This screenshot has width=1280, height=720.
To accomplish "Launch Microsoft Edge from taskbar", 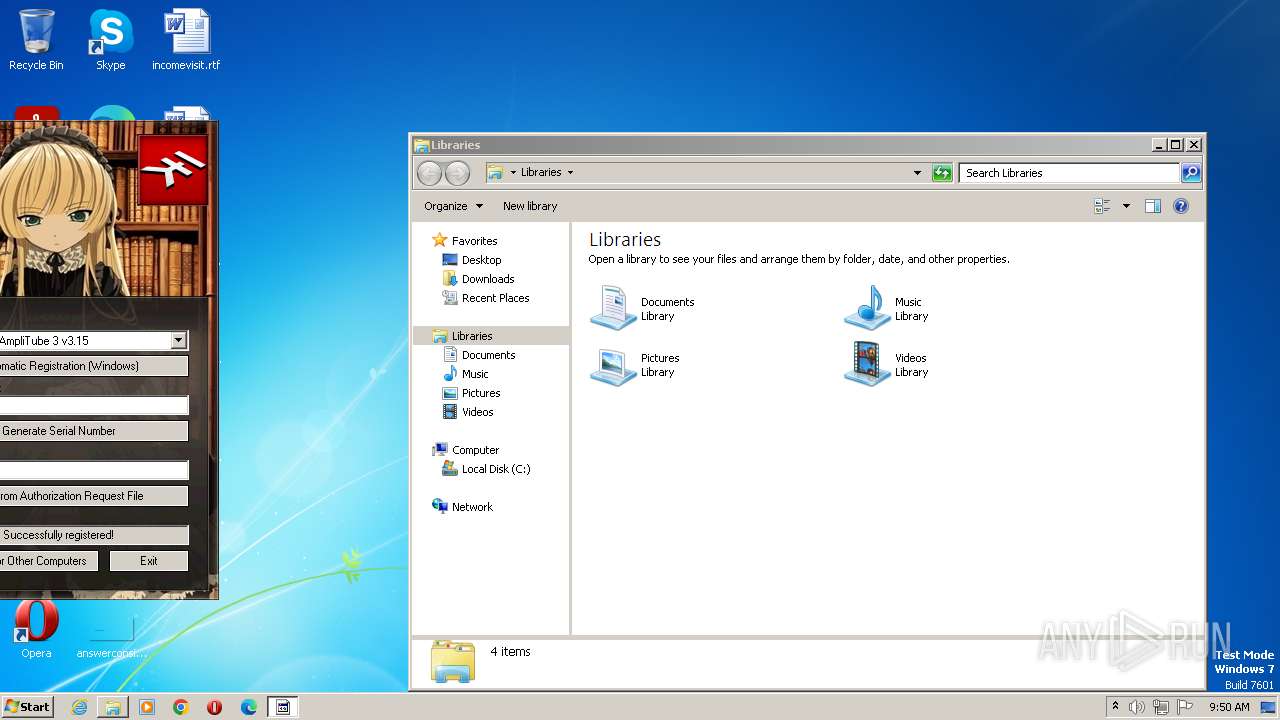I will [x=249, y=707].
